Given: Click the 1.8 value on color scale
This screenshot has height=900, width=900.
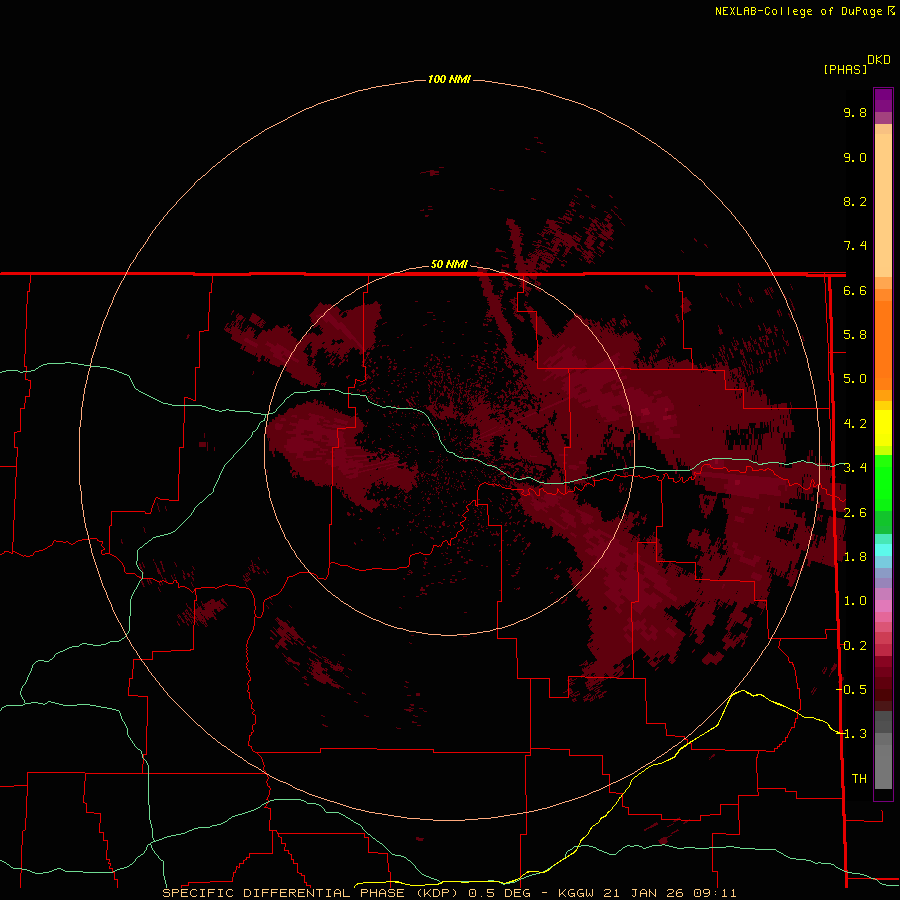Looking at the screenshot, I should pos(855,557).
